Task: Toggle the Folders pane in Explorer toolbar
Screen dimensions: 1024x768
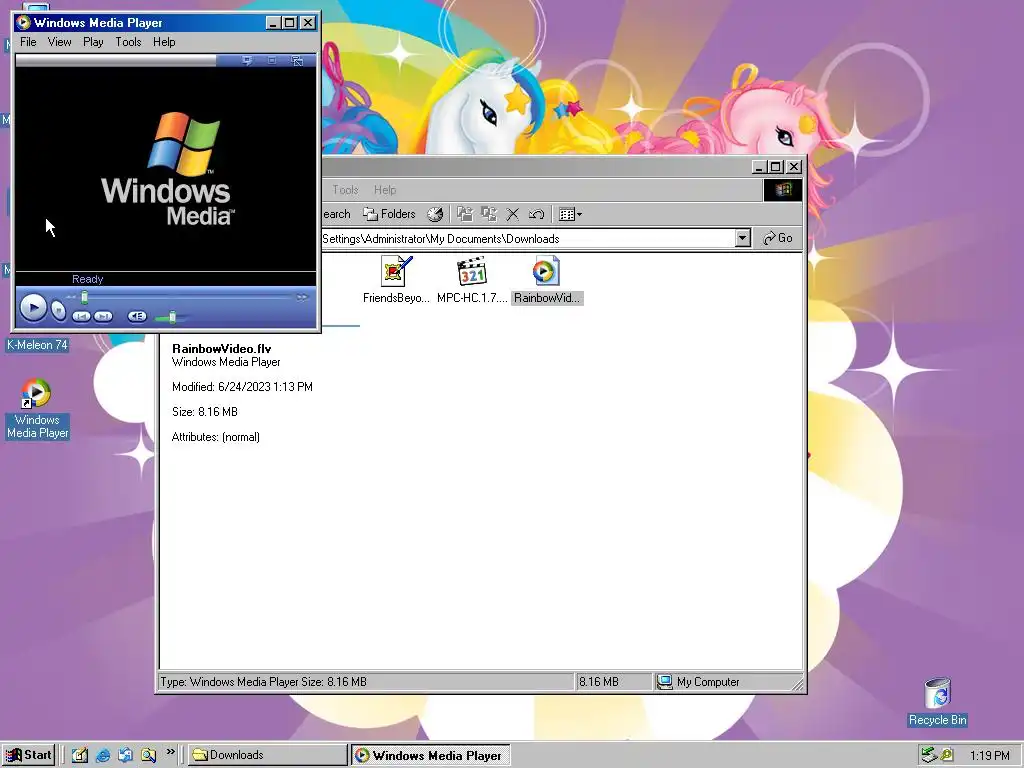Action: (x=389, y=214)
